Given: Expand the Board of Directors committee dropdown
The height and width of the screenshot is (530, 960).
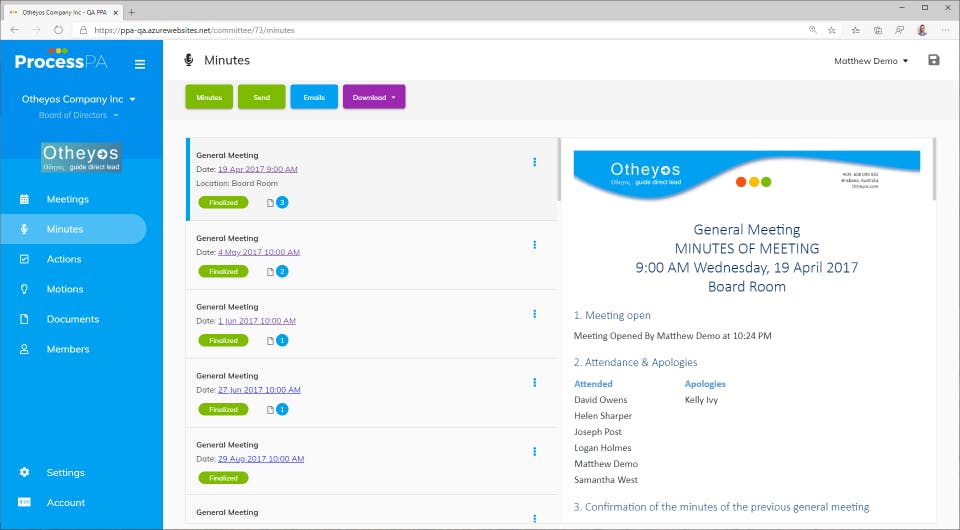Looking at the screenshot, I should (x=78, y=115).
